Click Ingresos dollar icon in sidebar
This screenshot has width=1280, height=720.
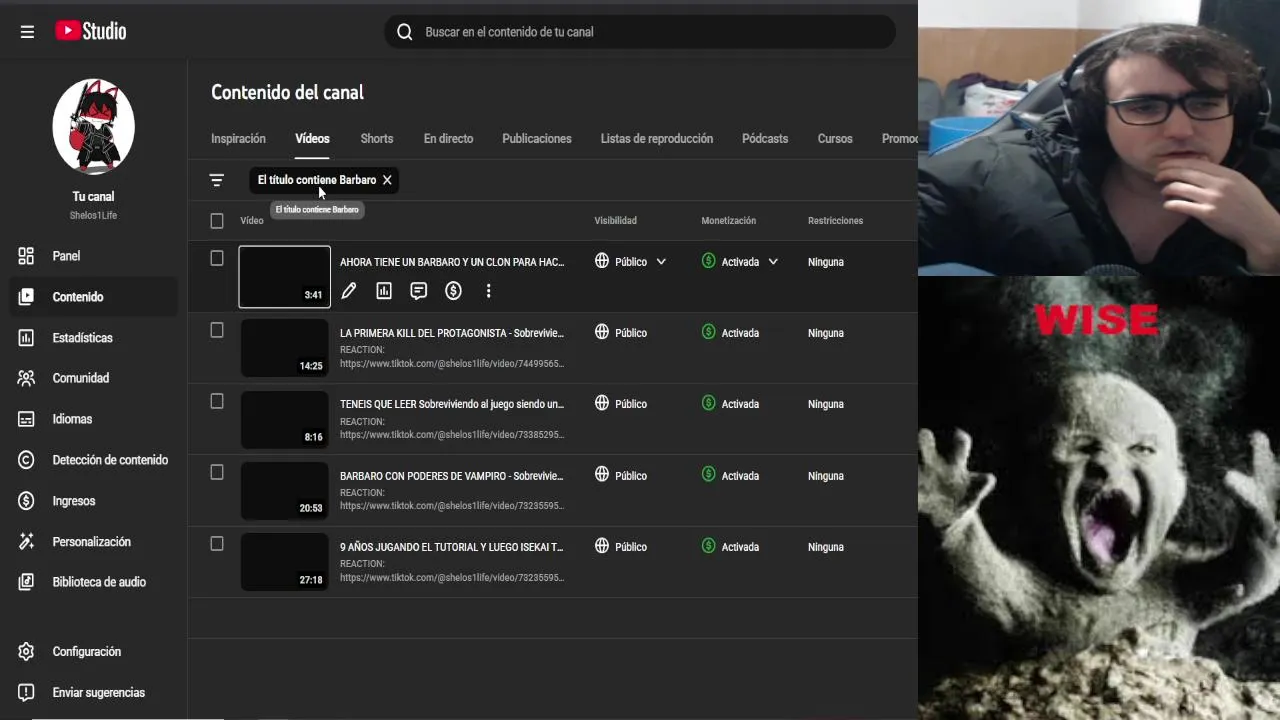coord(26,501)
